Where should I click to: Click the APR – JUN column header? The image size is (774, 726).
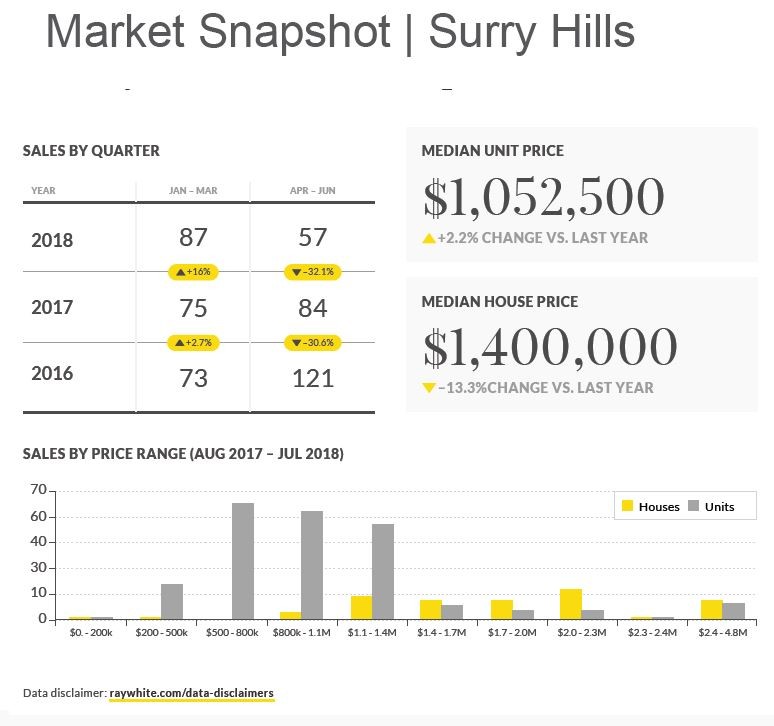[x=312, y=190]
